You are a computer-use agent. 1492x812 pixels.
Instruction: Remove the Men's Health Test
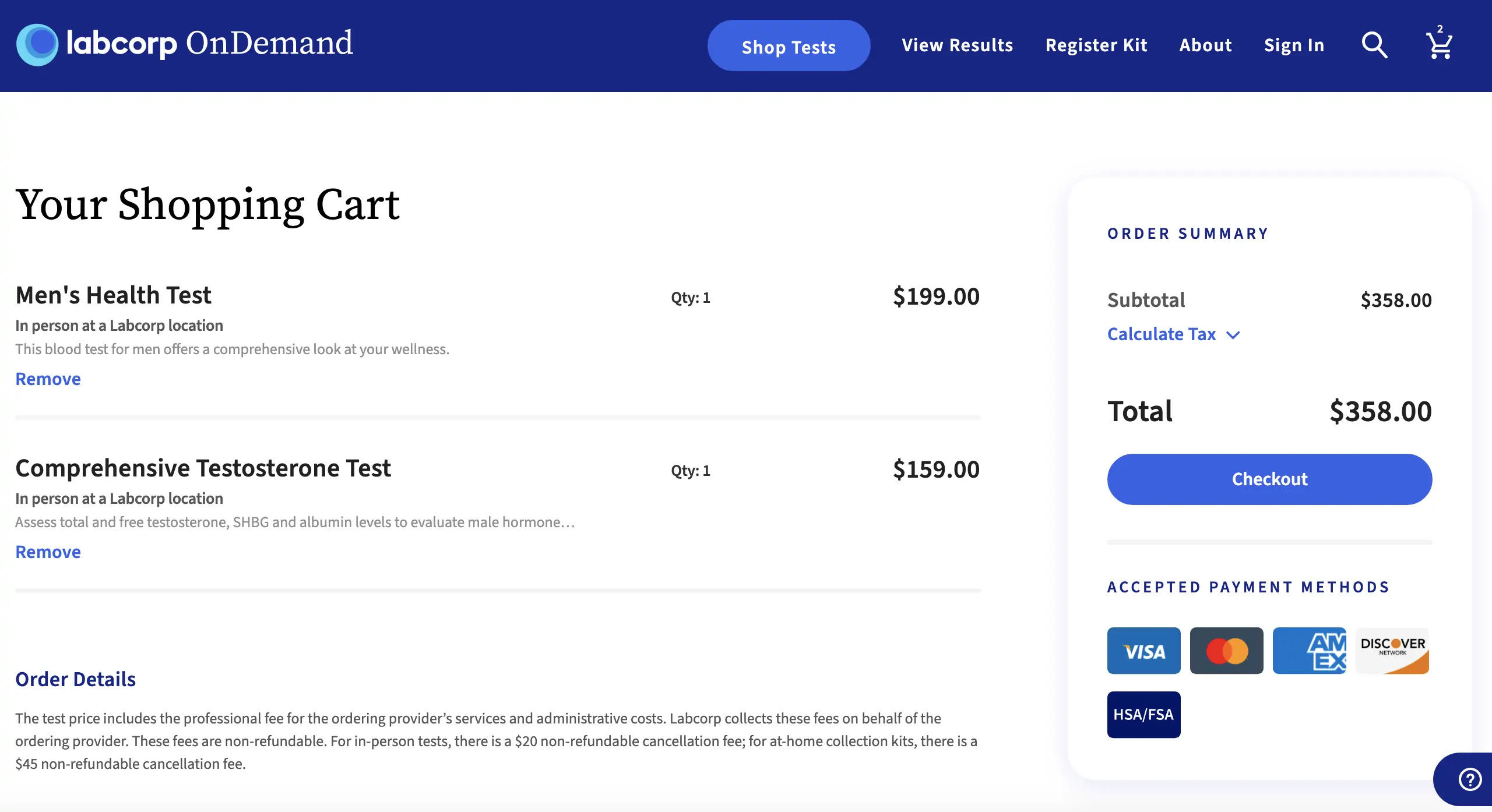point(48,379)
